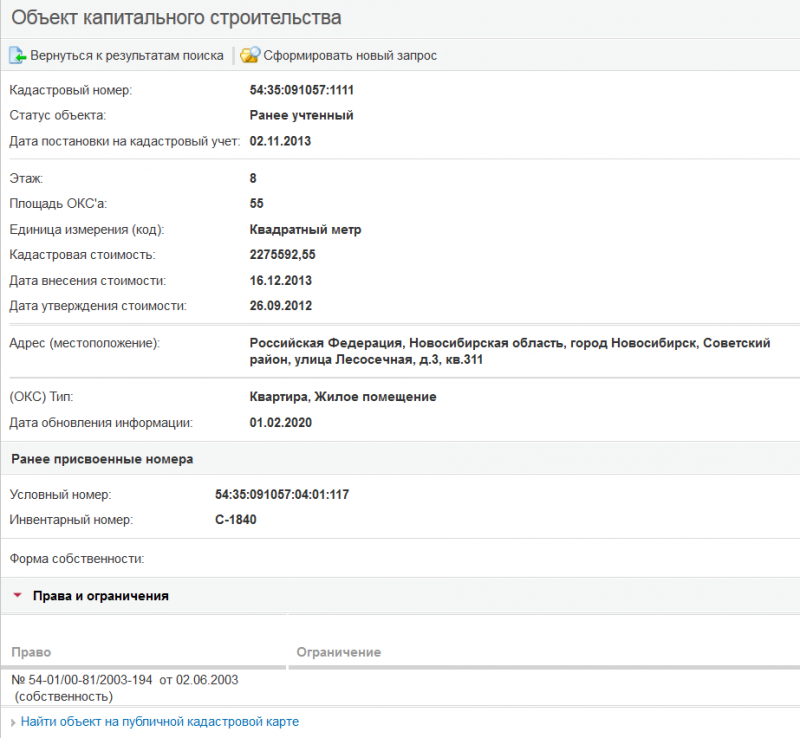The width and height of the screenshot is (800, 738).
Task: Click inventory number С-1840
Action: (236, 519)
